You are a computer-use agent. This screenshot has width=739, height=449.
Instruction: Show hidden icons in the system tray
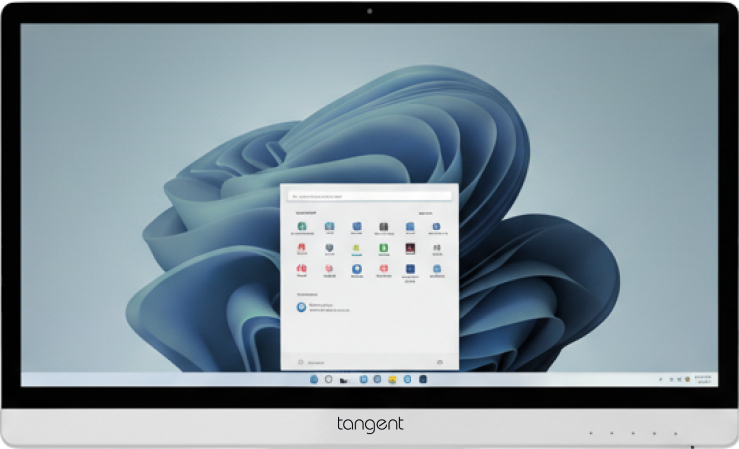click(x=661, y=380)
